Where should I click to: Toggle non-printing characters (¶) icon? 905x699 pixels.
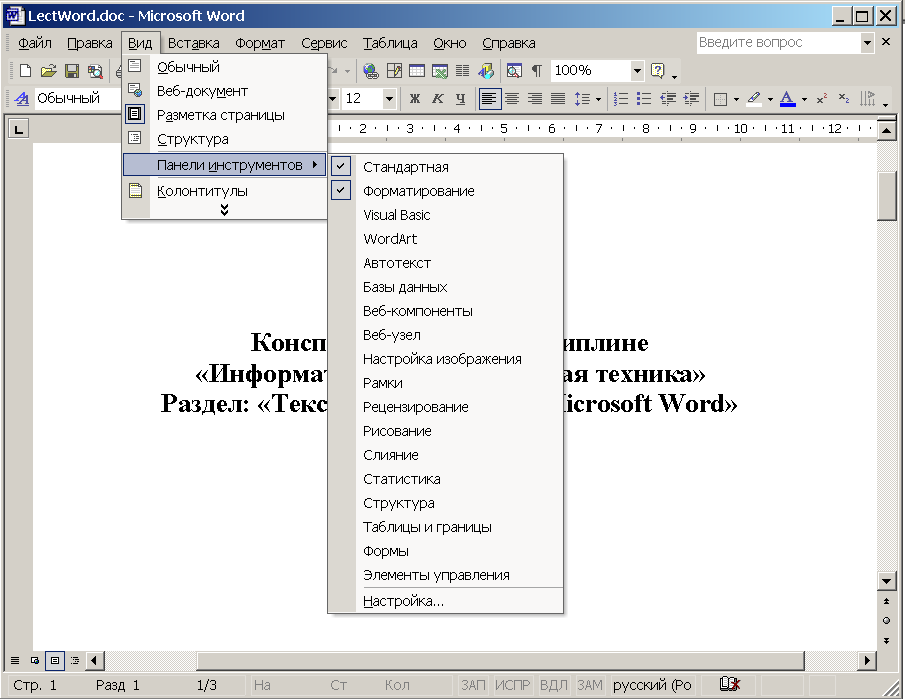[x=537, y=71]
